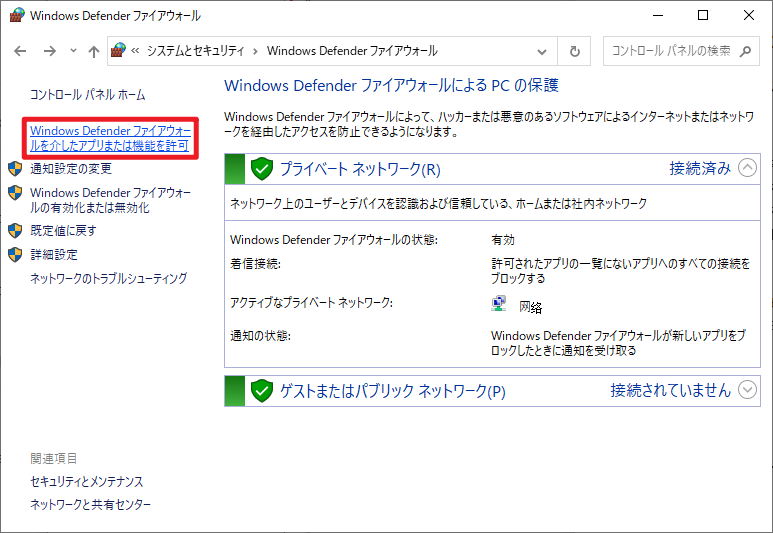The height and width of the screenshot is (533, 773).
Task: Click the search magnifier icon
Action: (745, 51)
